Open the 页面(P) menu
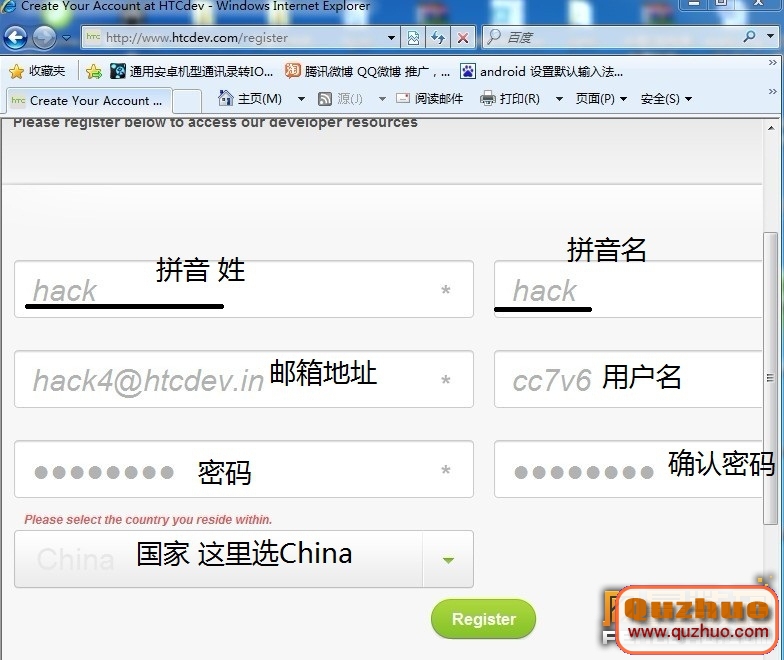Viewport: 784px width, 660px height. click(602, 98)
